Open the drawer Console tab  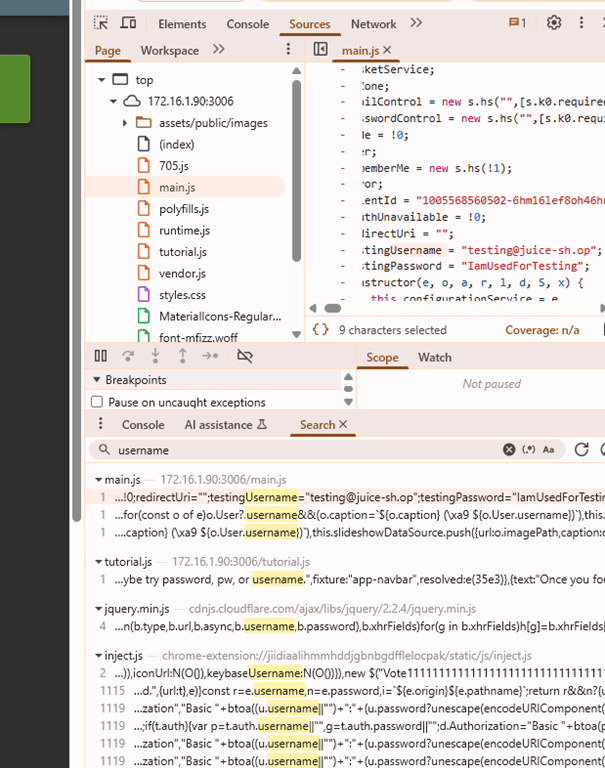143,425
